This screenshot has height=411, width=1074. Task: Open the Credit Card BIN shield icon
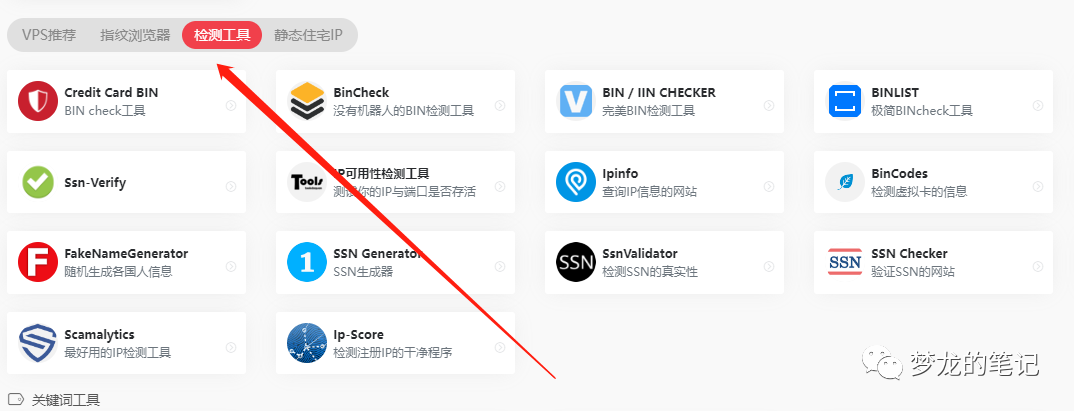[38, 101]
